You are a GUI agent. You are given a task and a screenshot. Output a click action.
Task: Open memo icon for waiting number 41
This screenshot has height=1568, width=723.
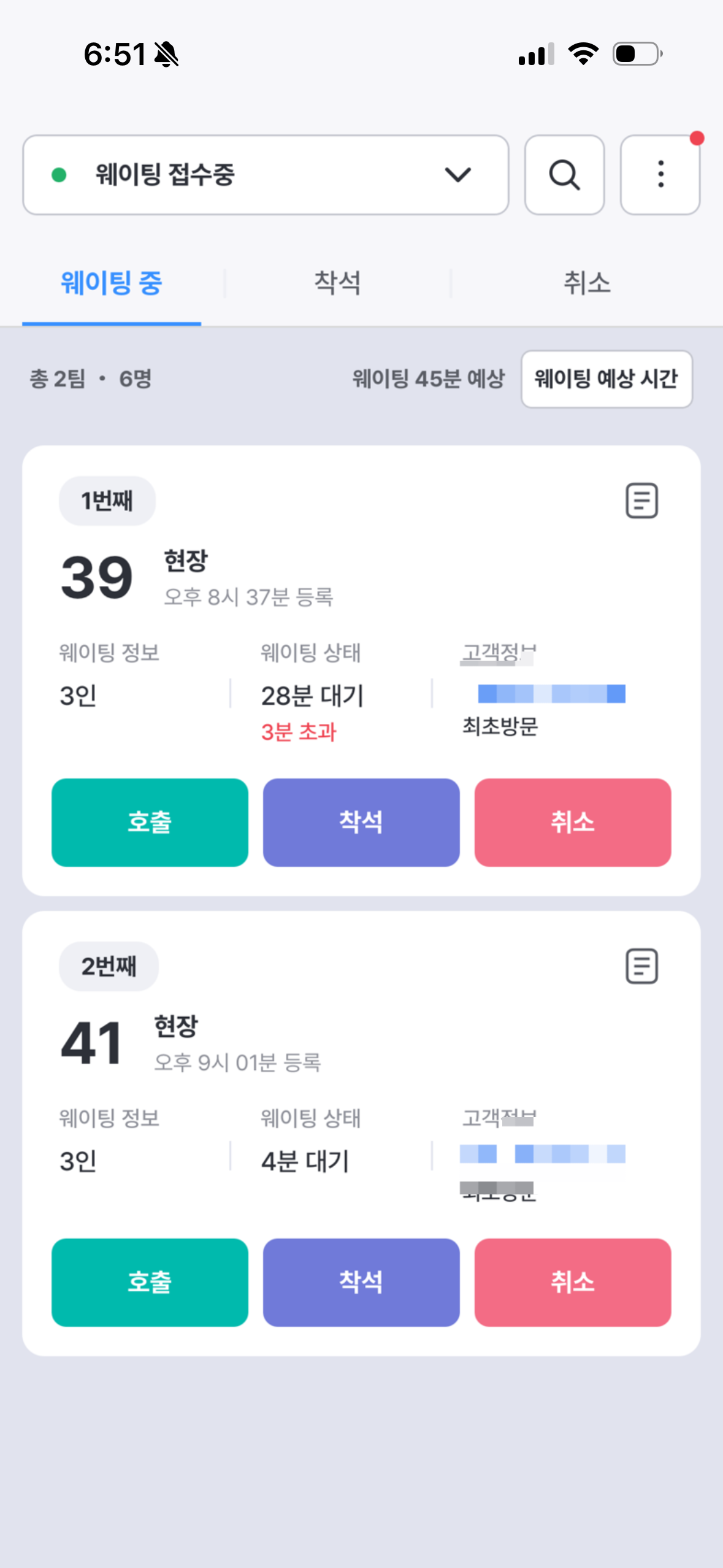[641, 966]
